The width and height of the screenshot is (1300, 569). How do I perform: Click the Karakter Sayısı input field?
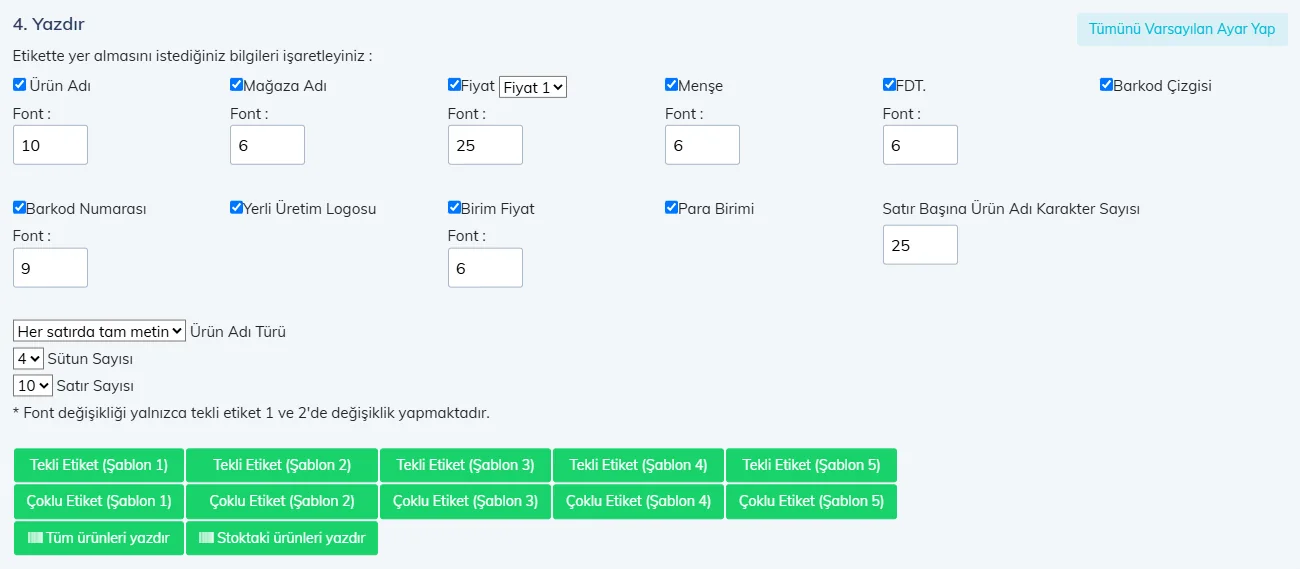(x=920, y=245)
